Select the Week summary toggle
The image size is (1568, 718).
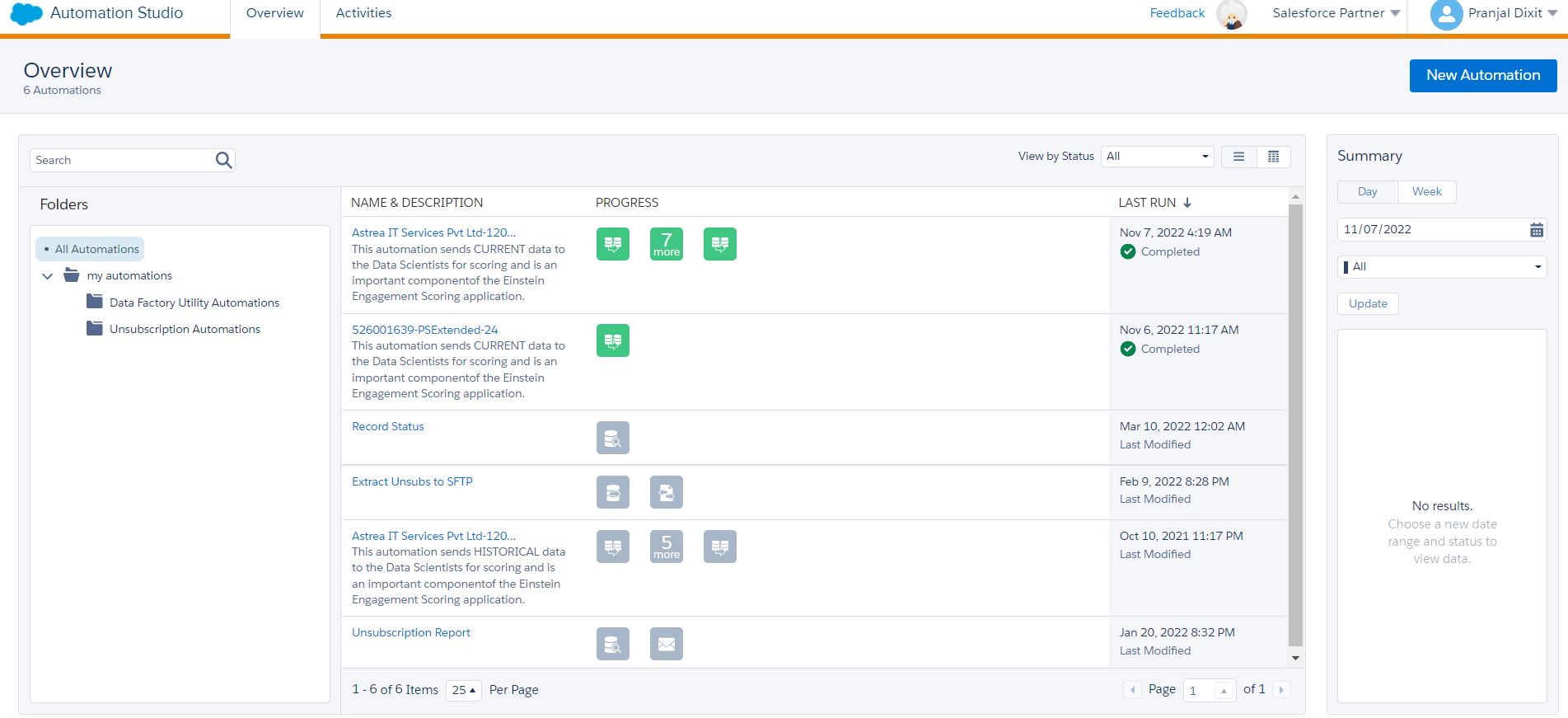pos(1427,192)
